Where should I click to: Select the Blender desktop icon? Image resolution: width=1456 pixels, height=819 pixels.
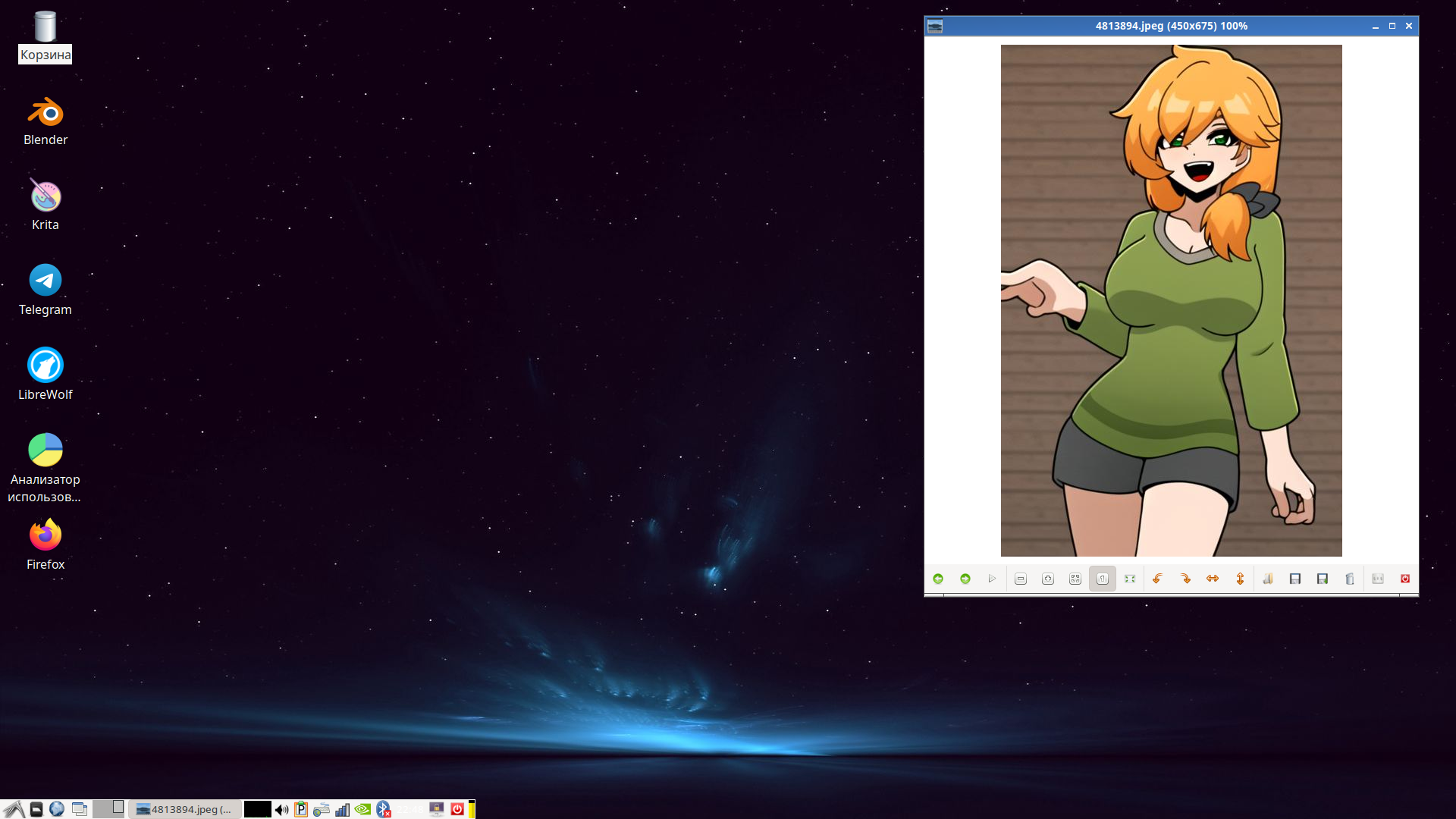click(45, 121)
